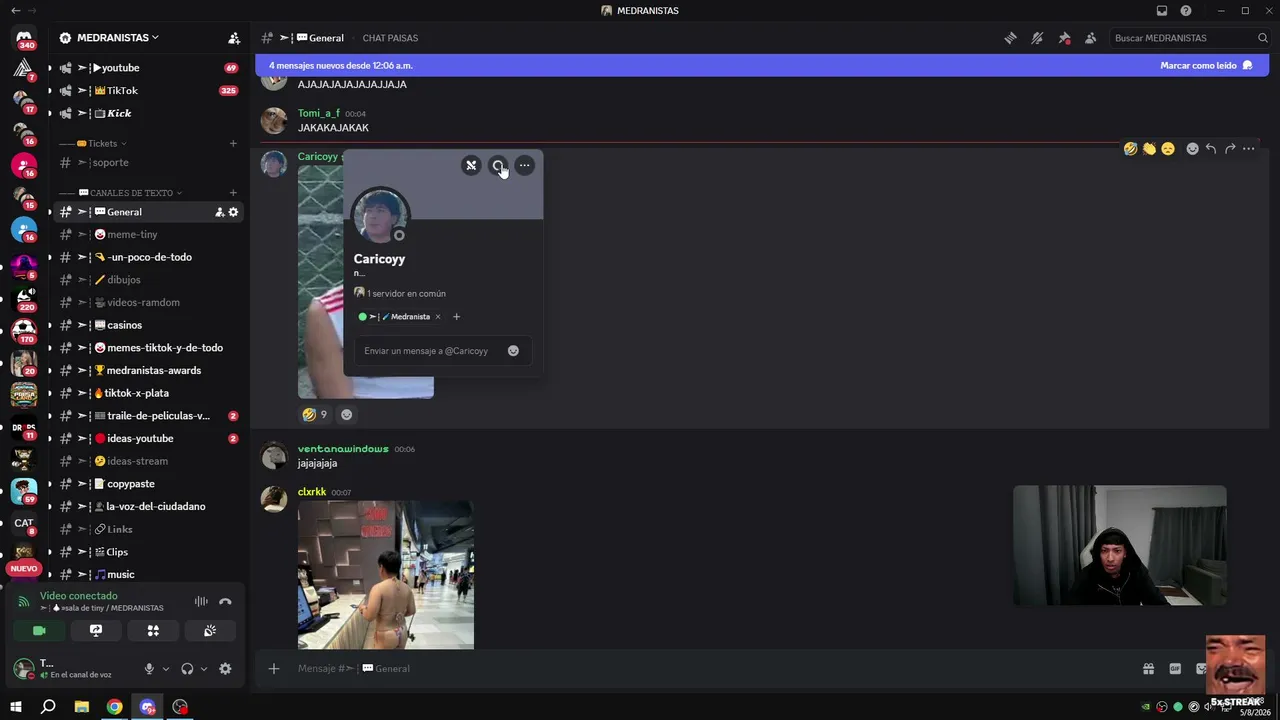Share your screen from voice panel
Screen dimensions: 1280x720
coord(96,631)
